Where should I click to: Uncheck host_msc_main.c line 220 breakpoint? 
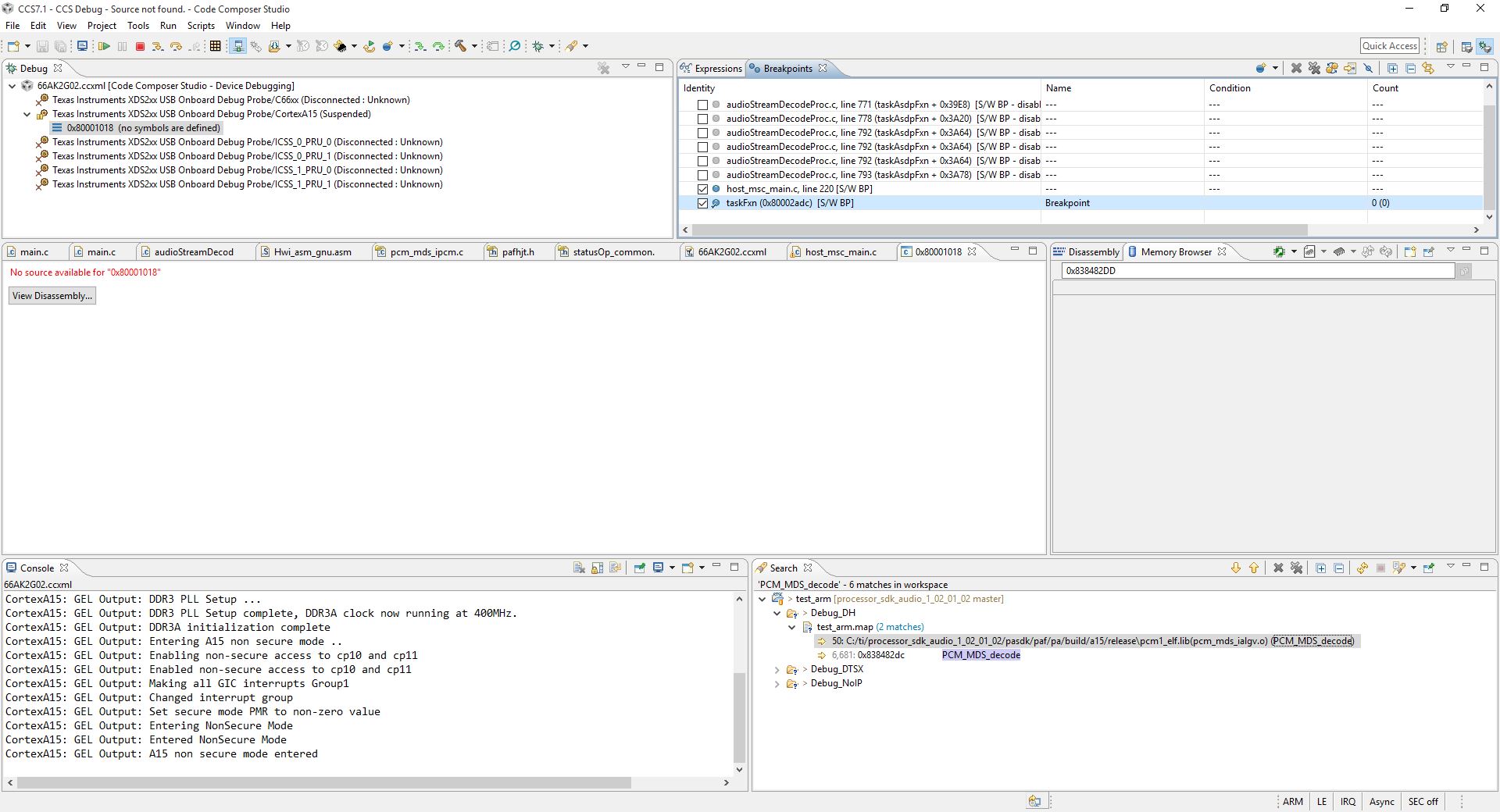[x=702, y=189]
